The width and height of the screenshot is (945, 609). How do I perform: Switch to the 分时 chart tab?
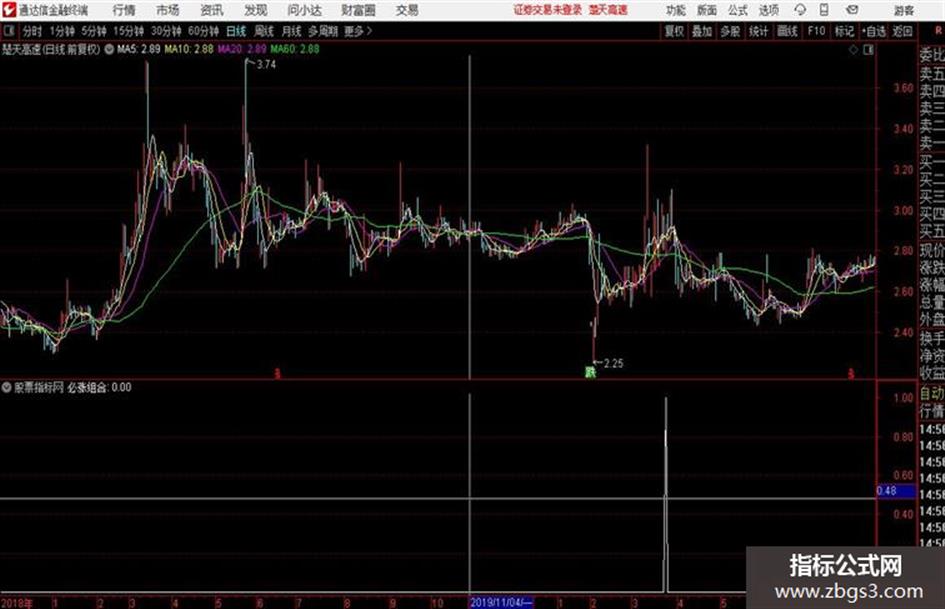33,31
